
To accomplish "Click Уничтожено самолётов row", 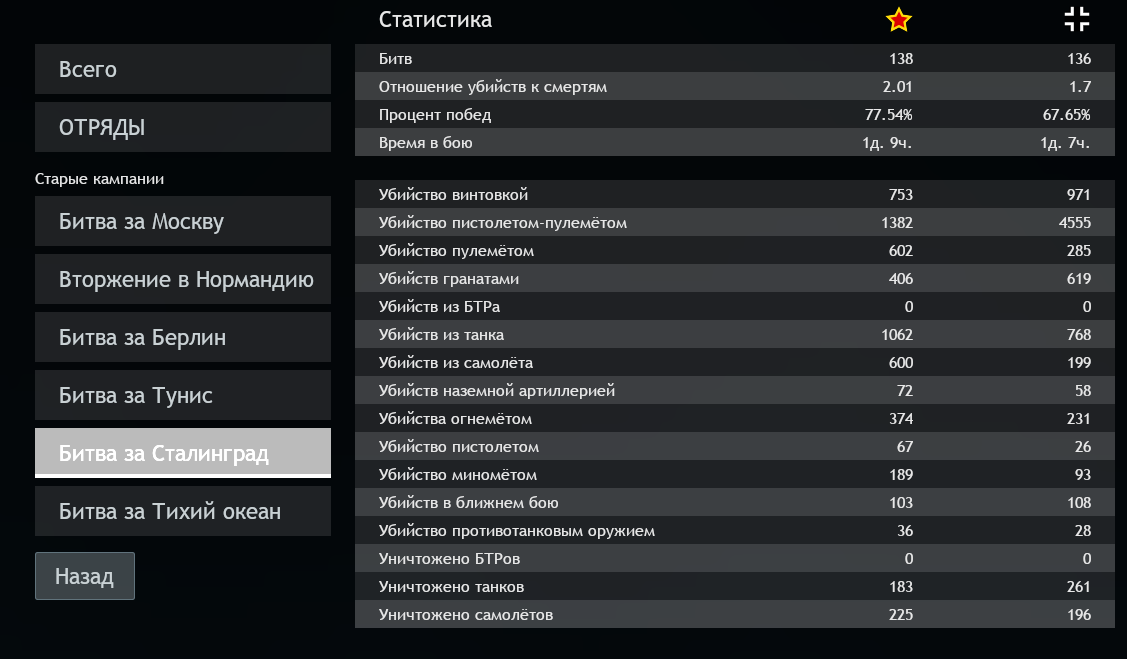I will (x=734, y=615).
